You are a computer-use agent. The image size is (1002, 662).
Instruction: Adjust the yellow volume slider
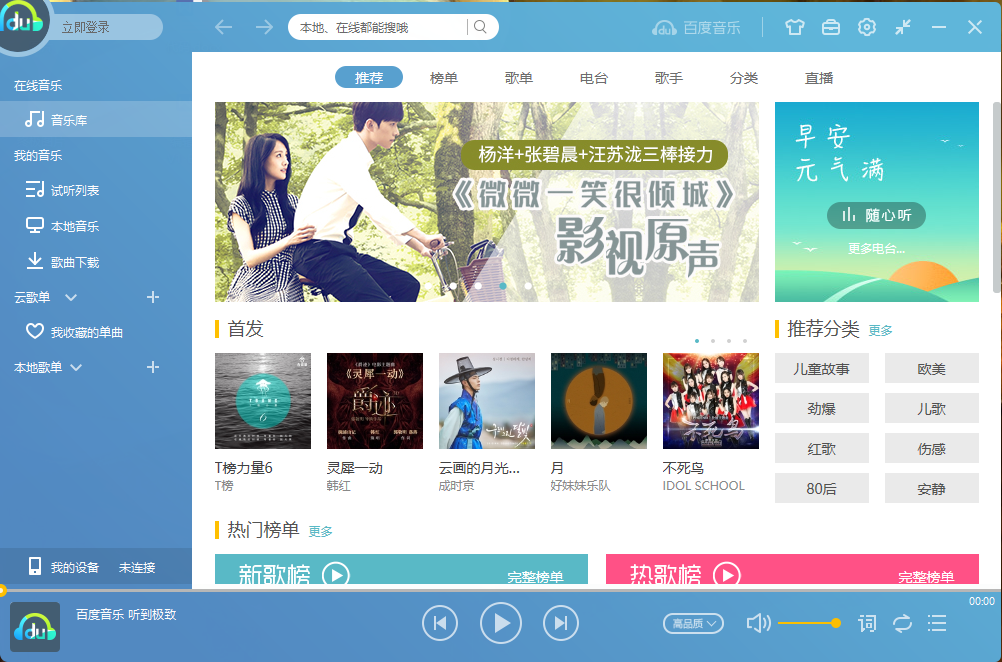pos(808,623)
